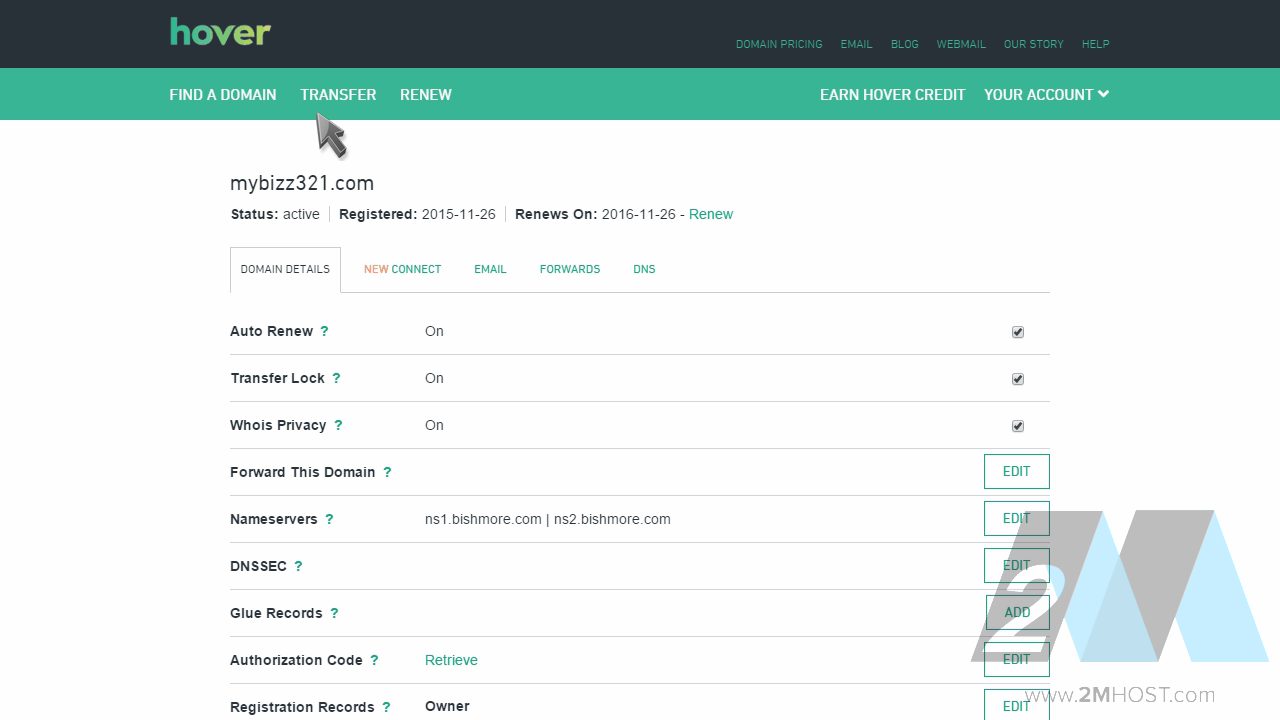1280x720 pixels.
Task: Open the Renew menu item
Action: pos(426,94)
